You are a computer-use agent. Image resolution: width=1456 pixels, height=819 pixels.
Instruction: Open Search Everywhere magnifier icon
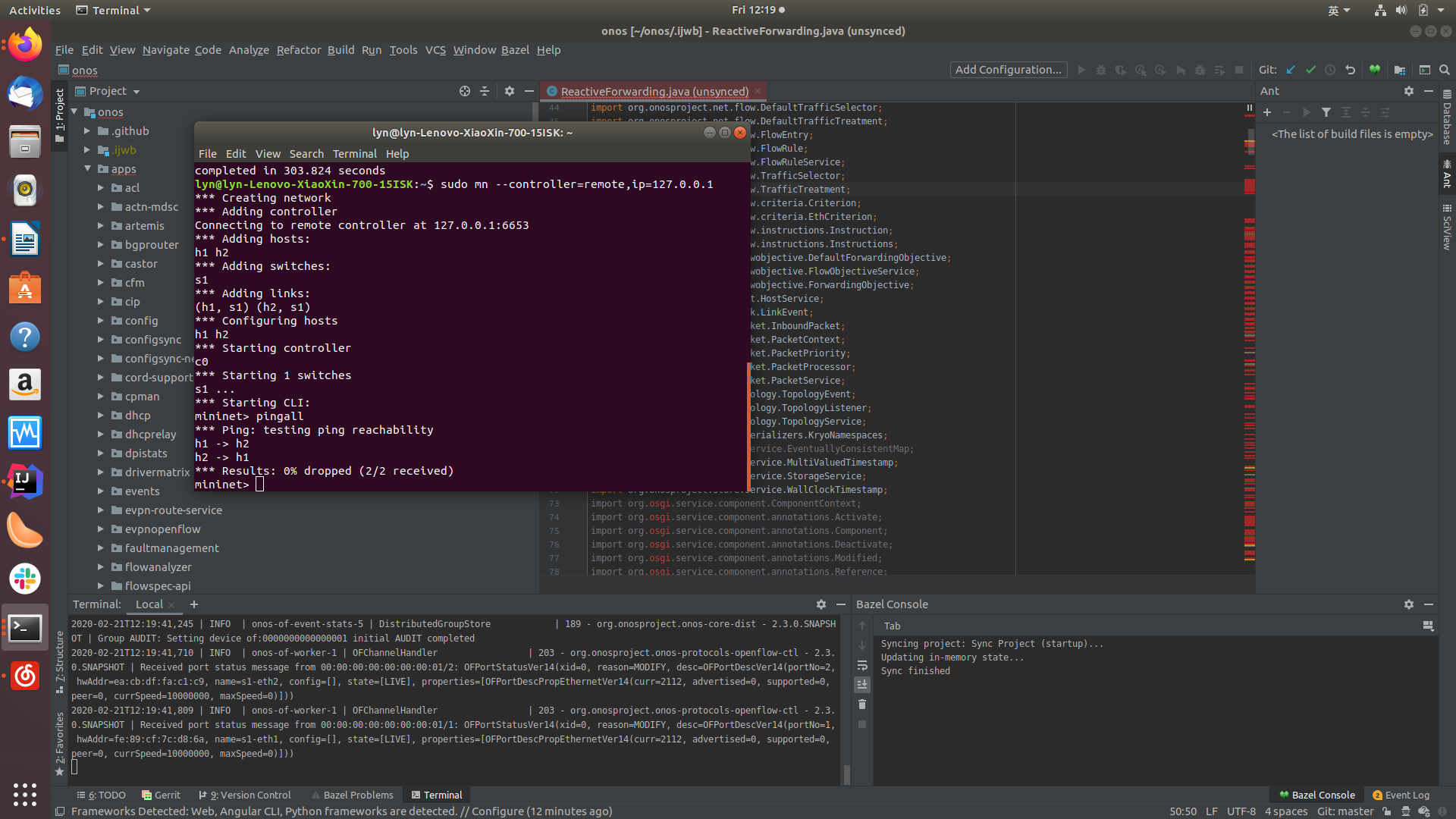pyautogui.click(x=1445, y=70)
